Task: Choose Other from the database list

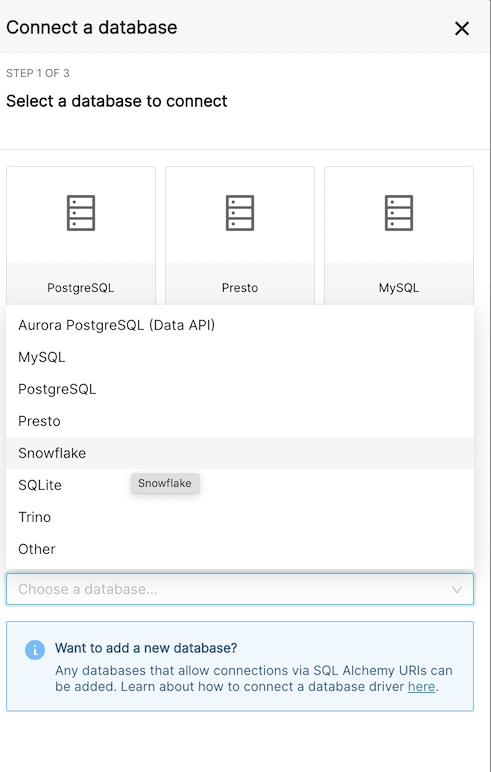Action: [x=240, y=549]
